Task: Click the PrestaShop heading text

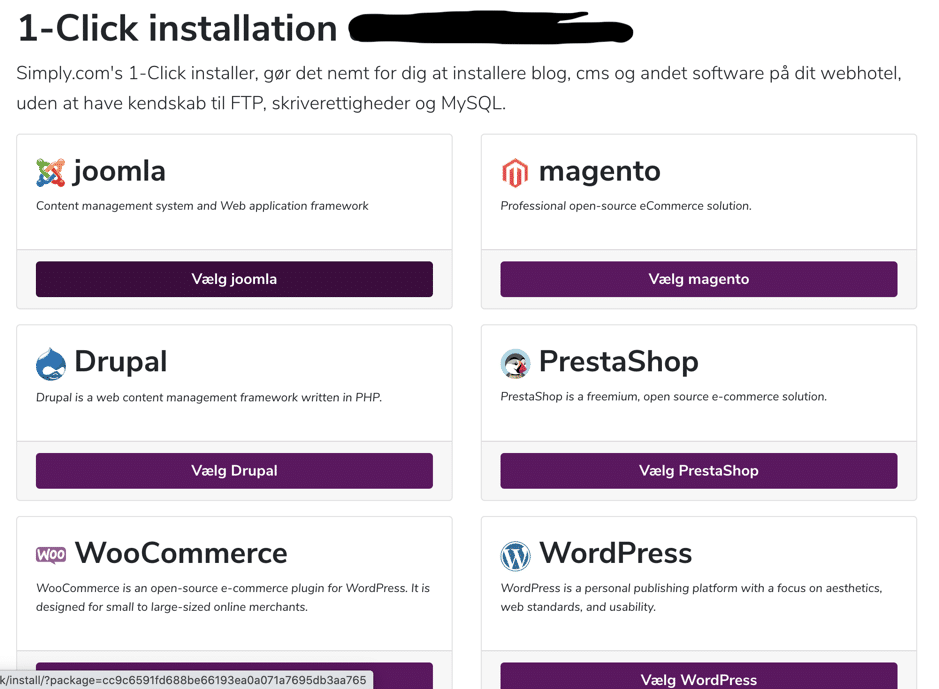Action: click(x=619, y=362)
